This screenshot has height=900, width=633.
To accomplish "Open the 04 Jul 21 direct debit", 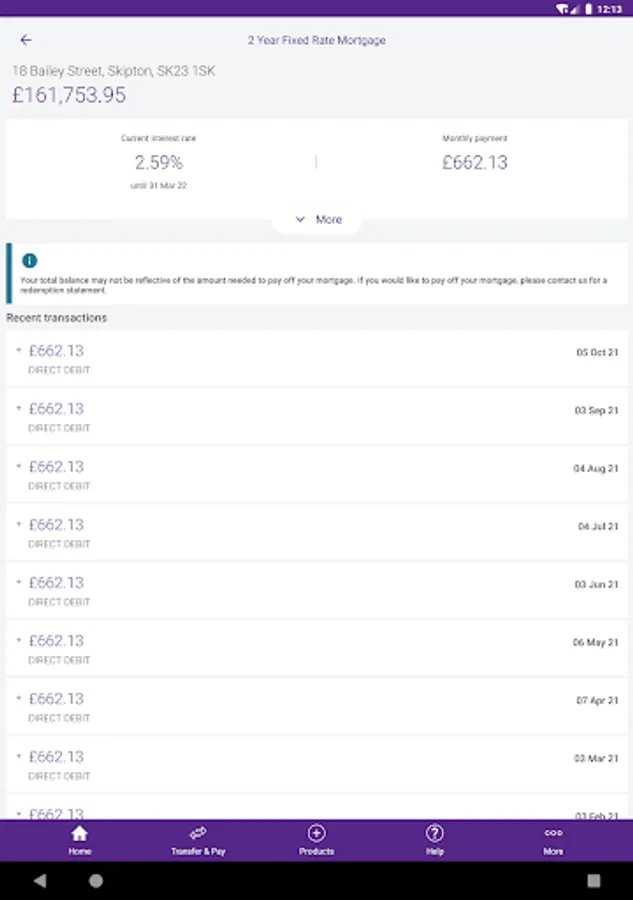I will [316, 533].
